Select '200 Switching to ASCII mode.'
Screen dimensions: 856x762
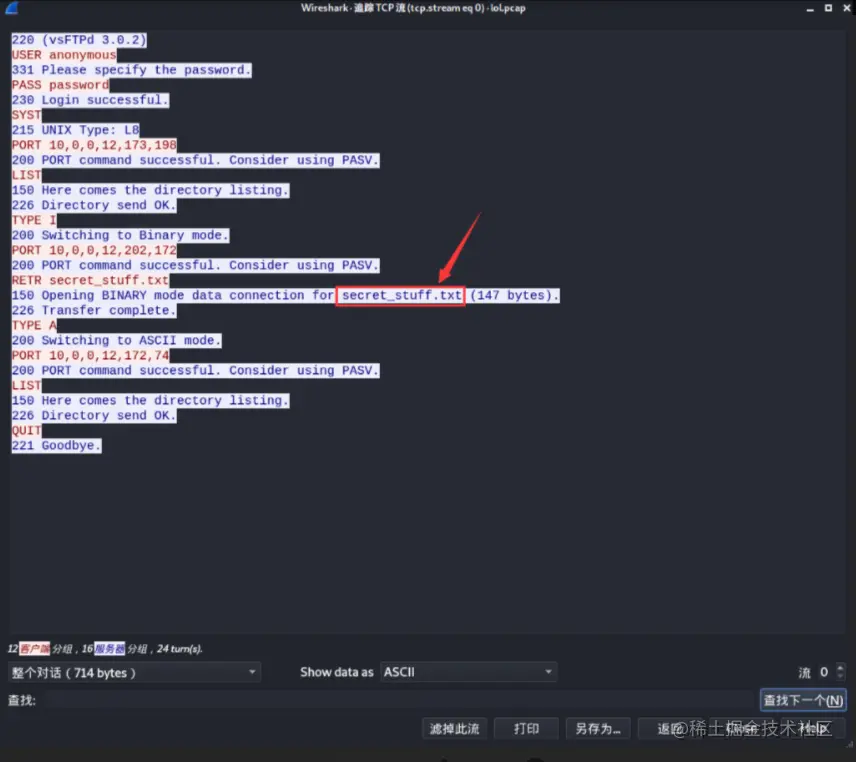coord(116,341)
